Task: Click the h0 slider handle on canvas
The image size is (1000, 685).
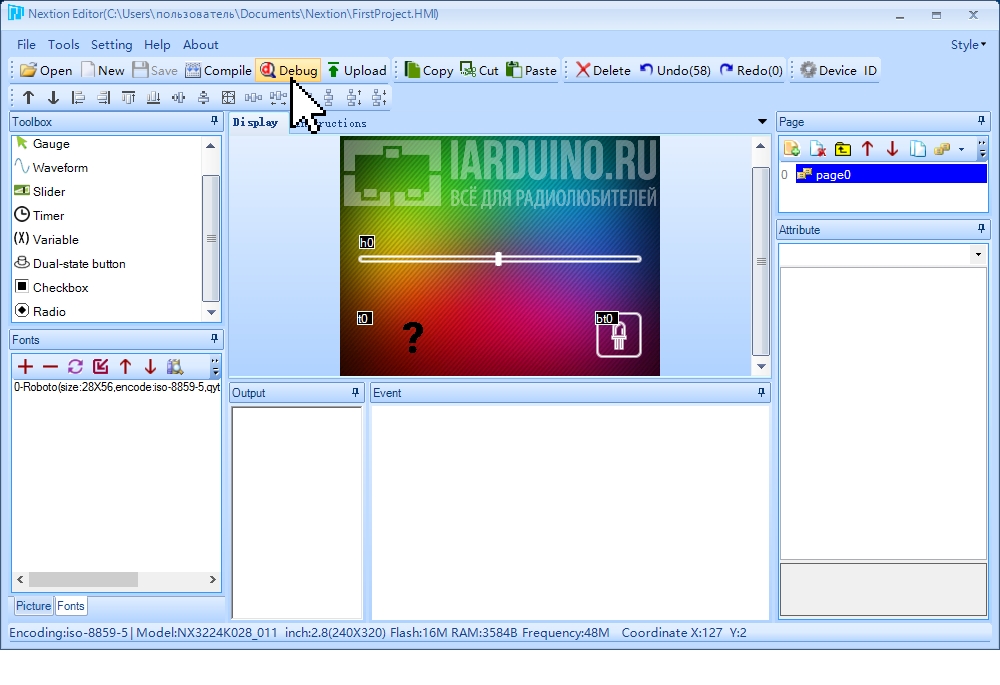Action: tap(499, 259)
